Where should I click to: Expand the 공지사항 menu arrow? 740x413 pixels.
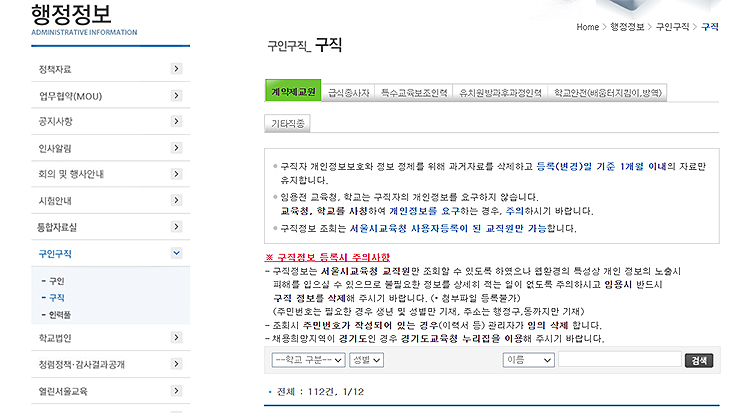click(176, 121)
